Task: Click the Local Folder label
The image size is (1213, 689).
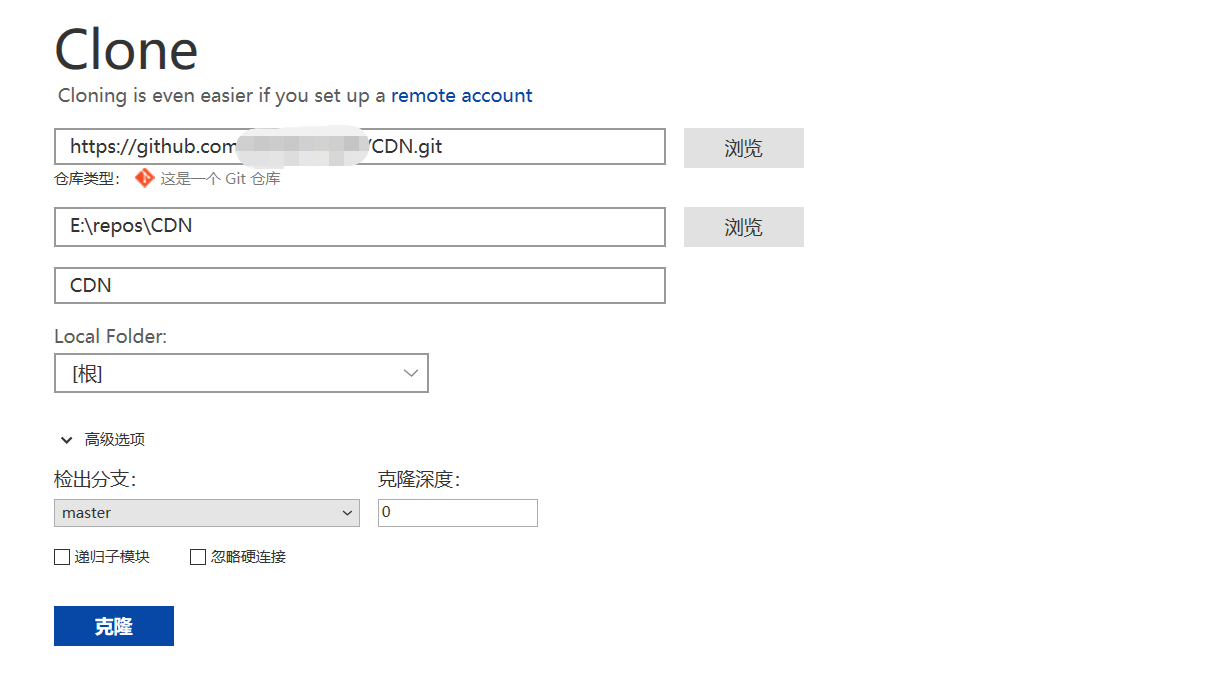Action: pos(110,337)
